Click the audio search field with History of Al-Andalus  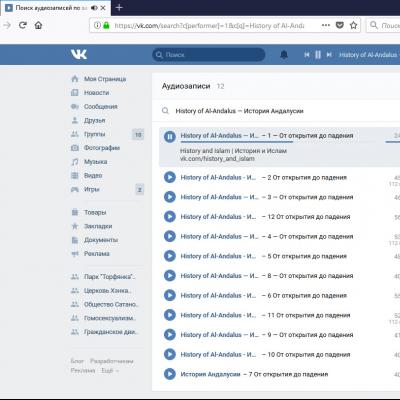[x=277, y=111]
